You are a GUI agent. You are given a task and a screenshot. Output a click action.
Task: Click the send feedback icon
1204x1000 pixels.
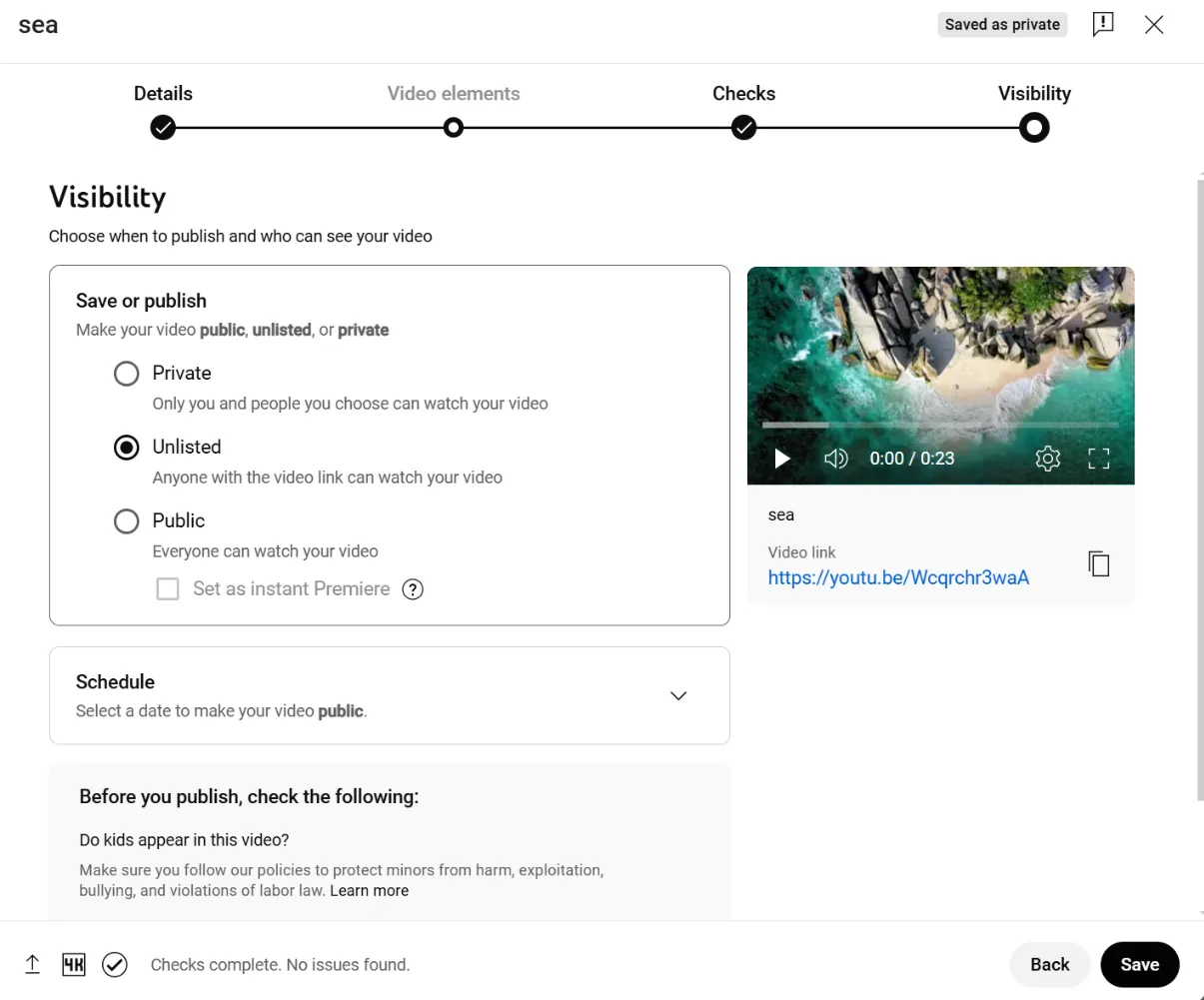1102,25
